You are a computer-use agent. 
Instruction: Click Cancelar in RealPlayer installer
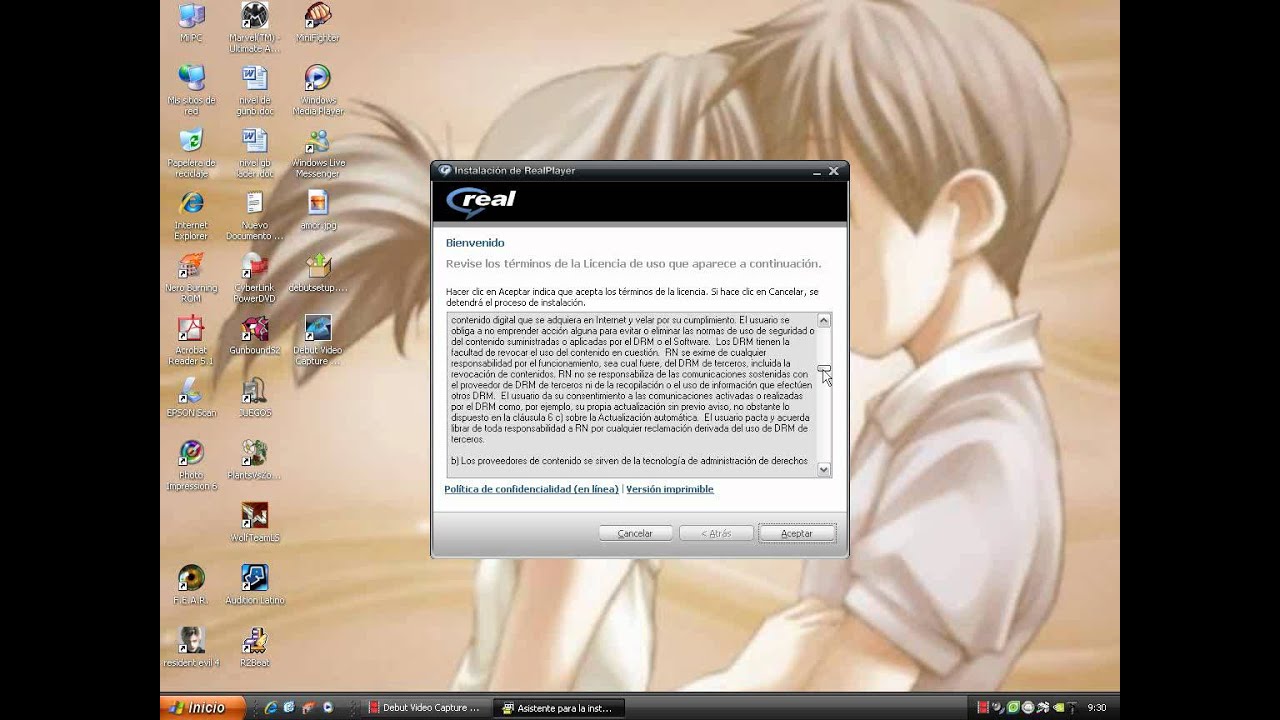(x=635, y=533)
